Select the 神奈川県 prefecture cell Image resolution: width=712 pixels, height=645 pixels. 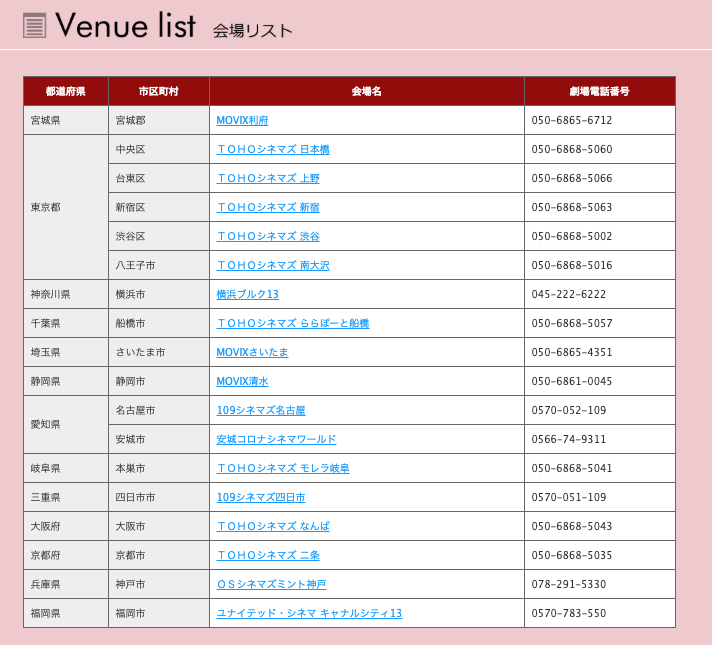coord(66,294)
